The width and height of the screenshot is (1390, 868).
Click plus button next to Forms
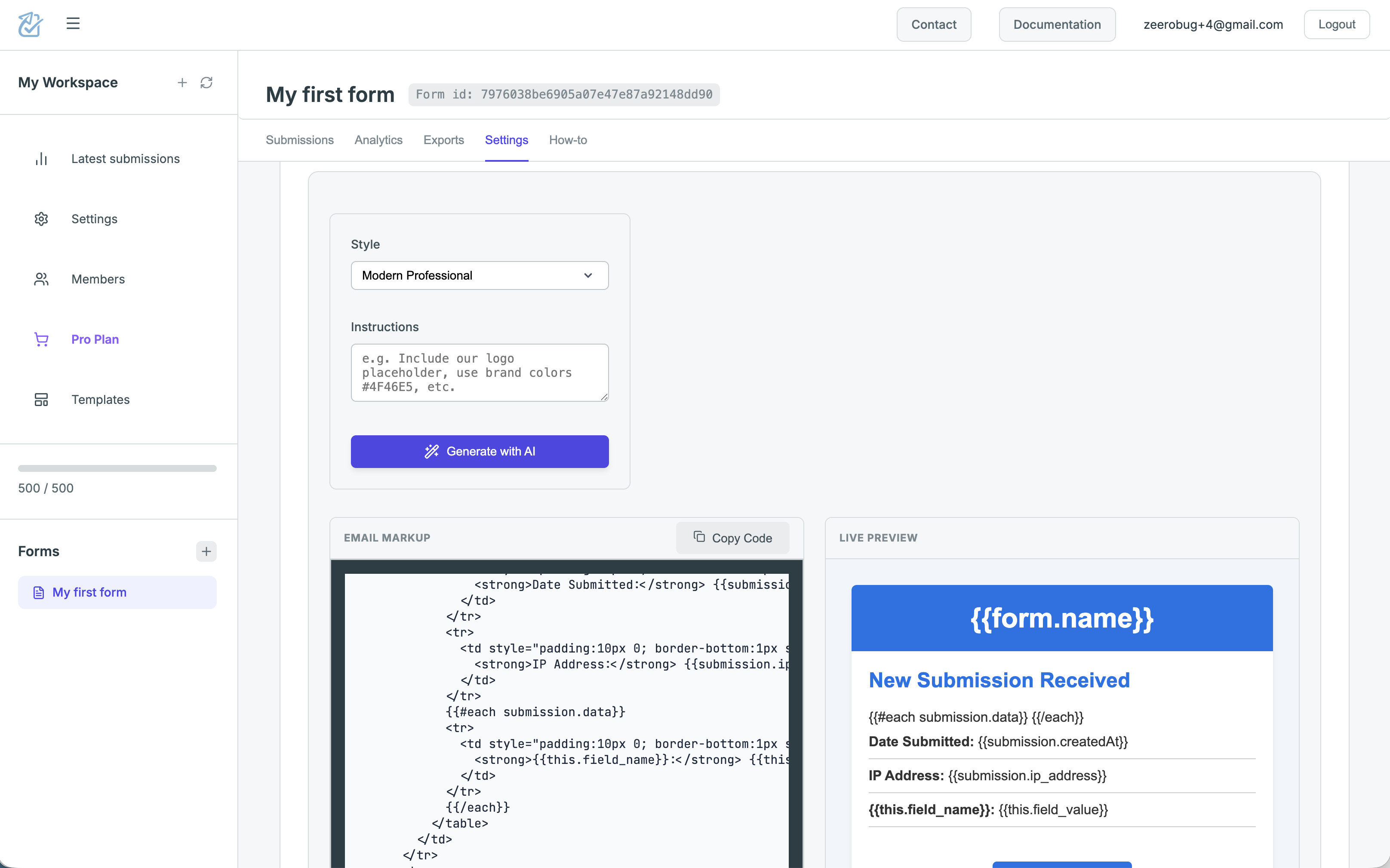coord(206,552)
